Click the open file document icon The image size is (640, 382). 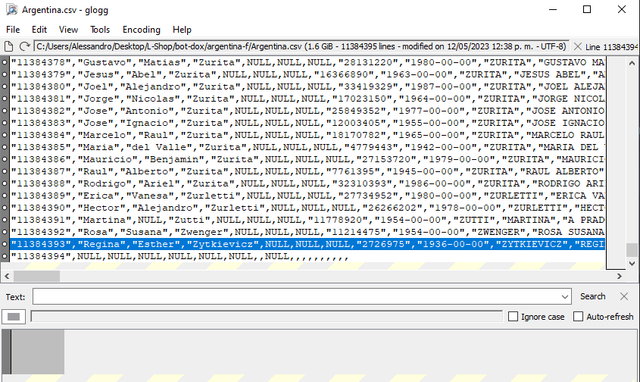9,47
